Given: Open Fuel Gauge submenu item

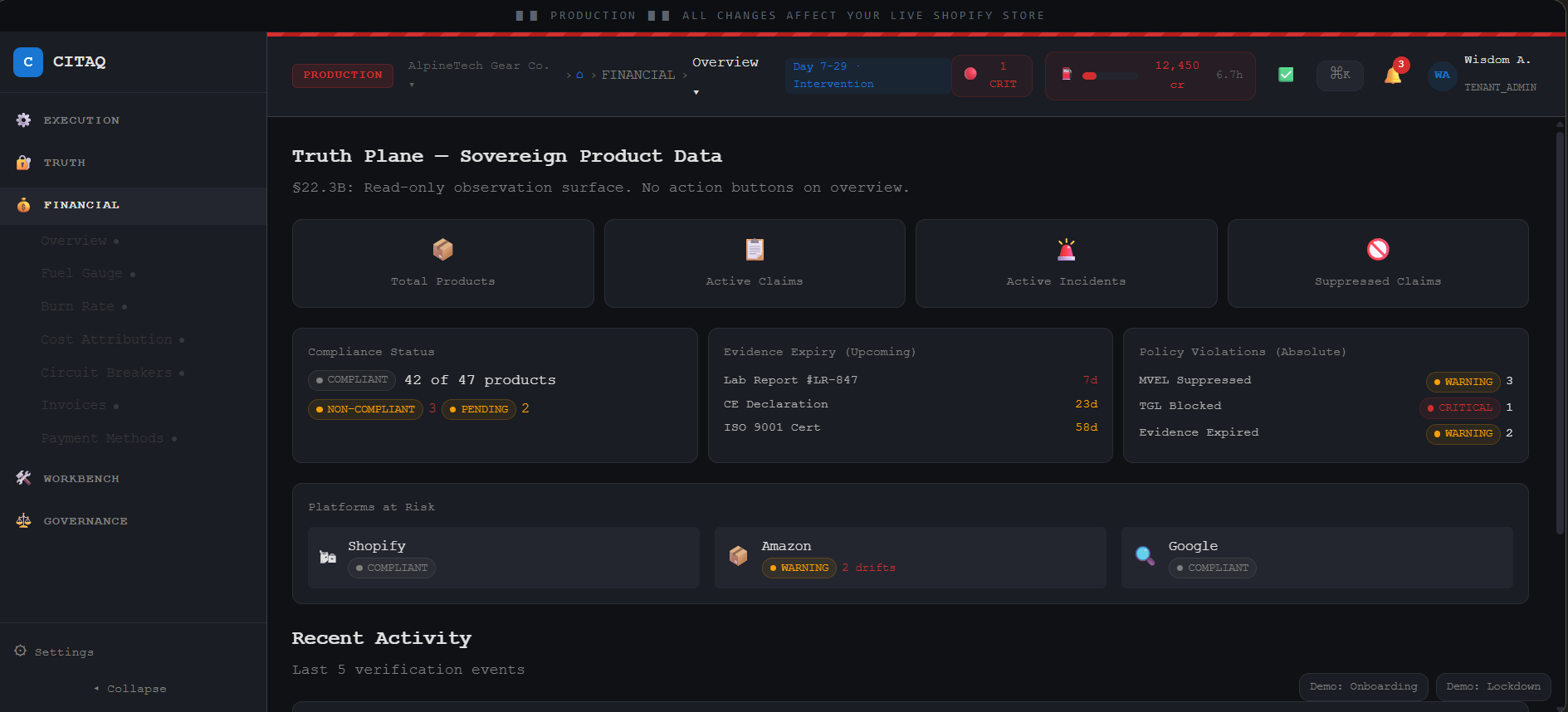Looking at the screenshot, I should (x=88, y=273).
